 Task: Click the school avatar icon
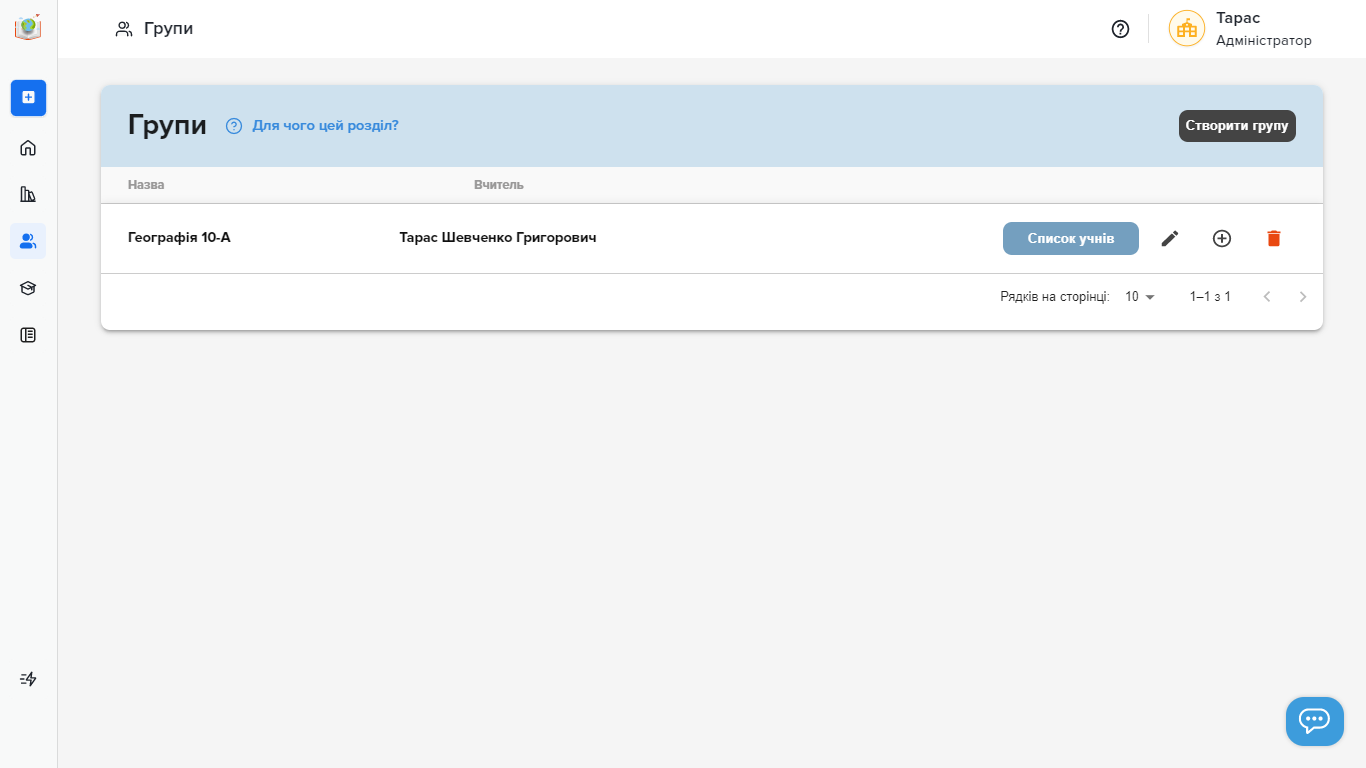(1187, 29)
